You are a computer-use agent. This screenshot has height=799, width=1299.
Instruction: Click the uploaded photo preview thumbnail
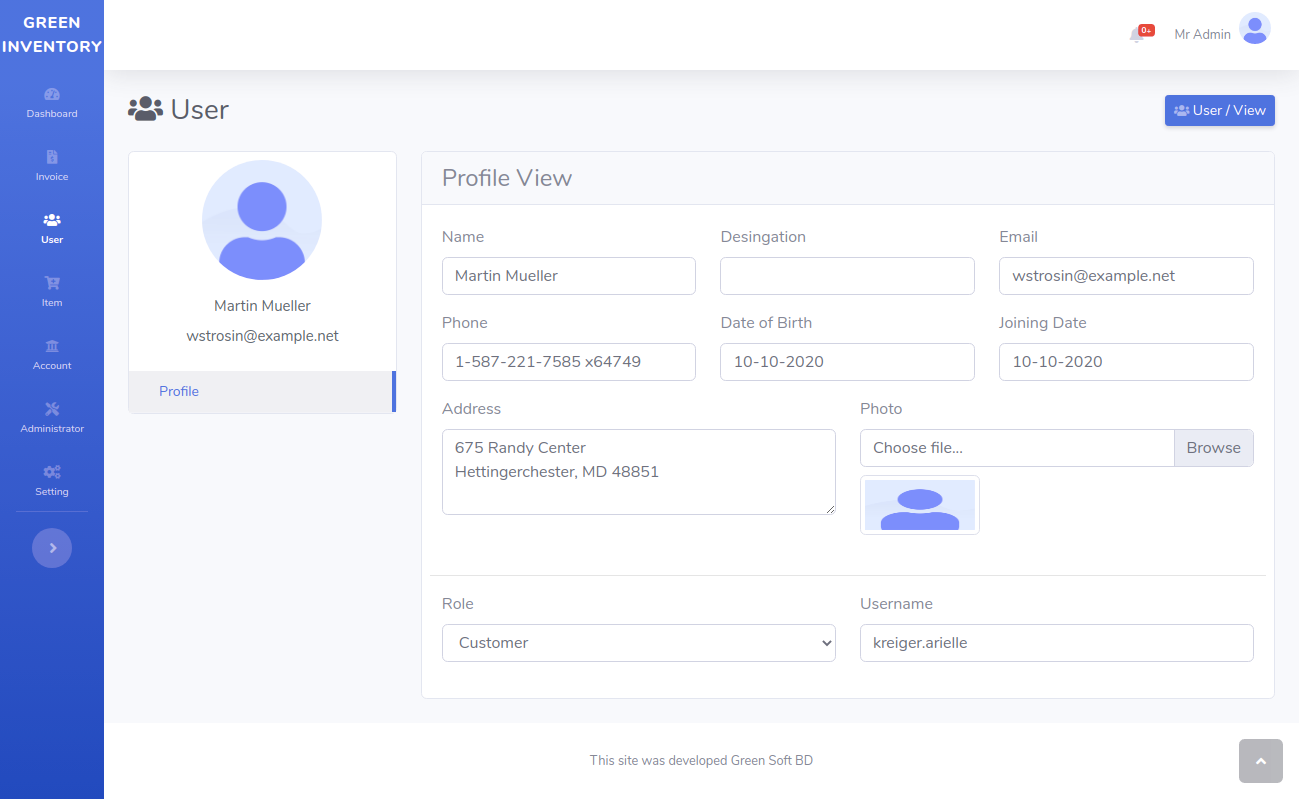click(x=919, y=505)
